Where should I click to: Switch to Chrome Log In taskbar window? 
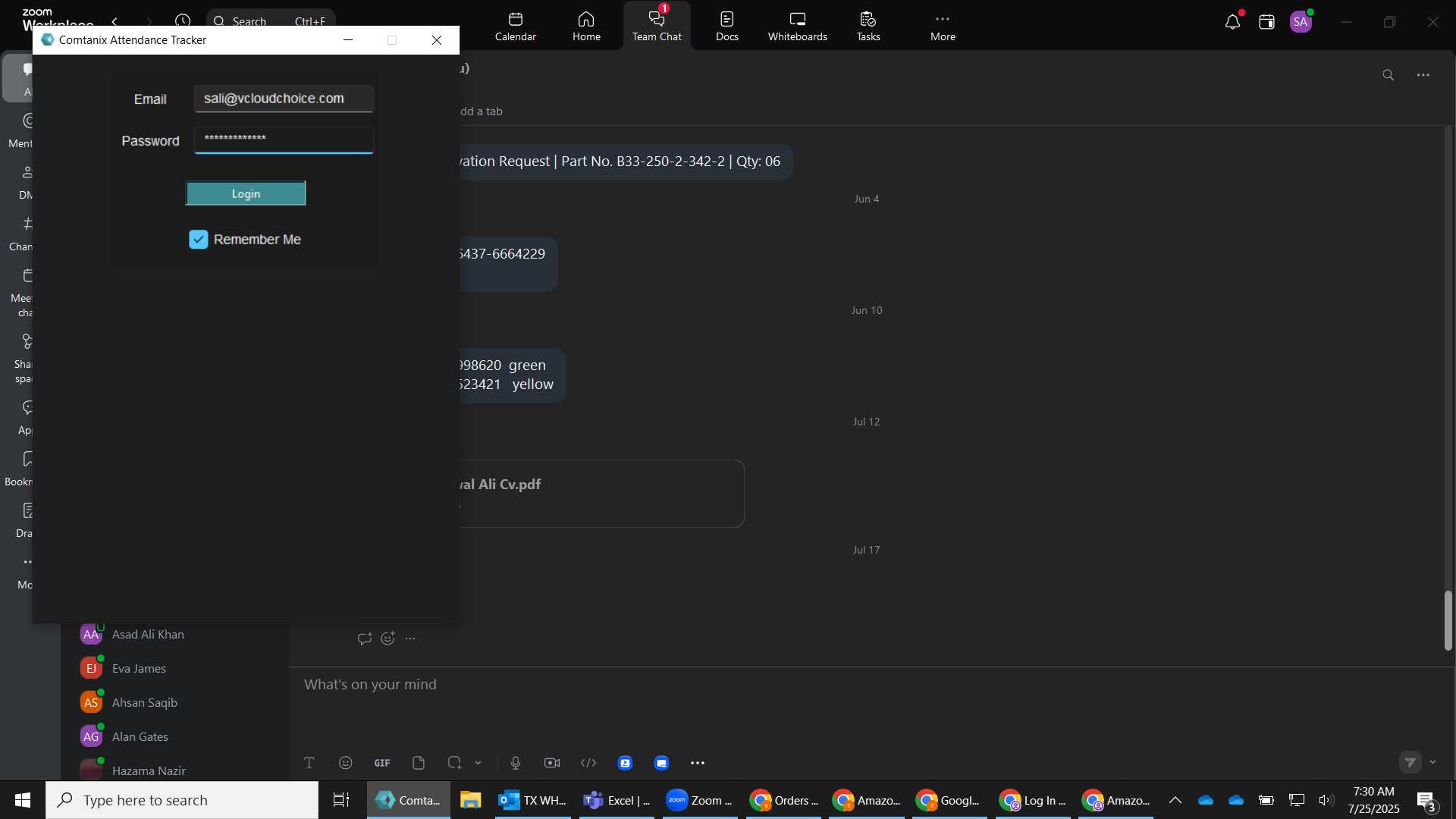coord(1033,800)
